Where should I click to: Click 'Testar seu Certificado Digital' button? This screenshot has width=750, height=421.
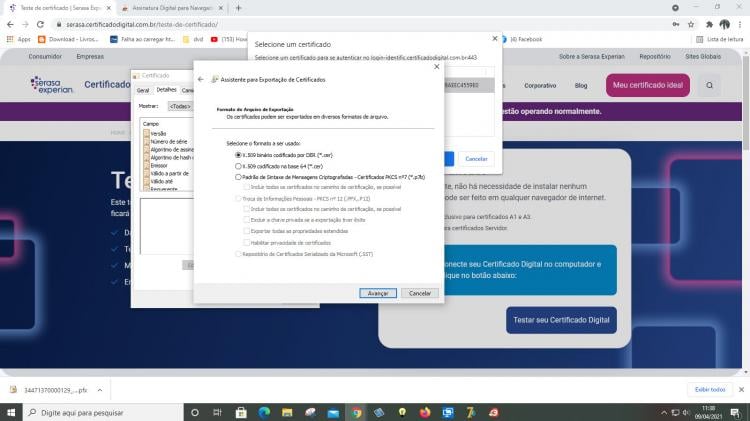click(x=561, y=320)
